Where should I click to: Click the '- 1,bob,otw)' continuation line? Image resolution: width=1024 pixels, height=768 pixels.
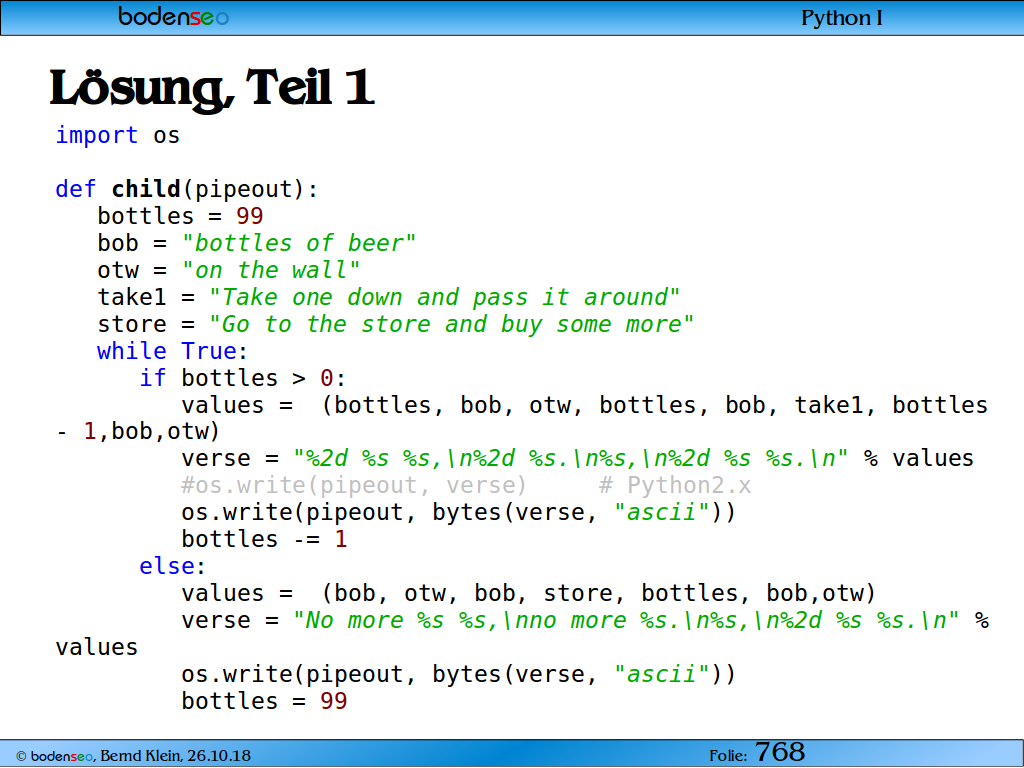(138, 432)
